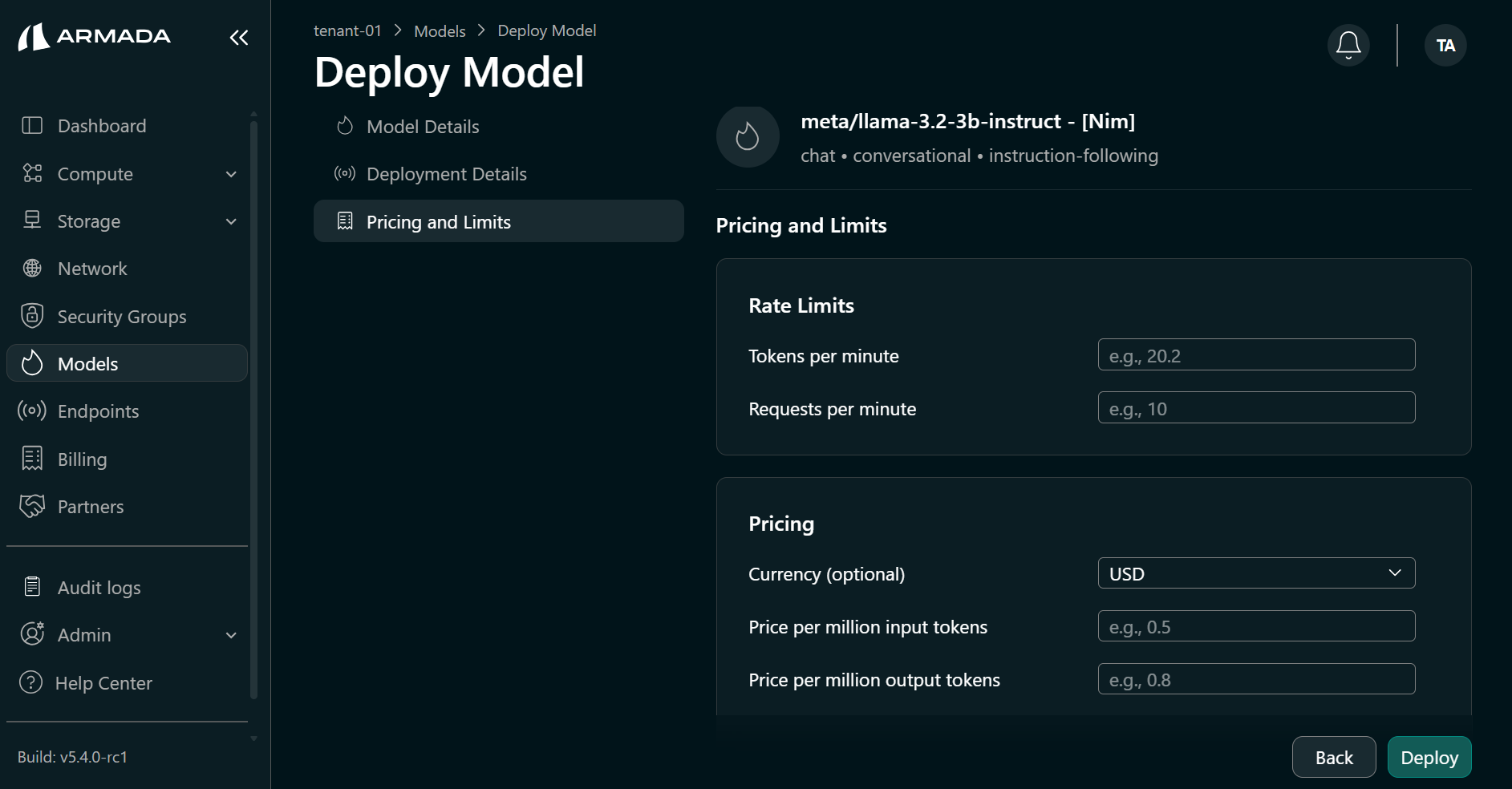Focus the Requests per minute field
The image size is (1512, 789).
1256,407
